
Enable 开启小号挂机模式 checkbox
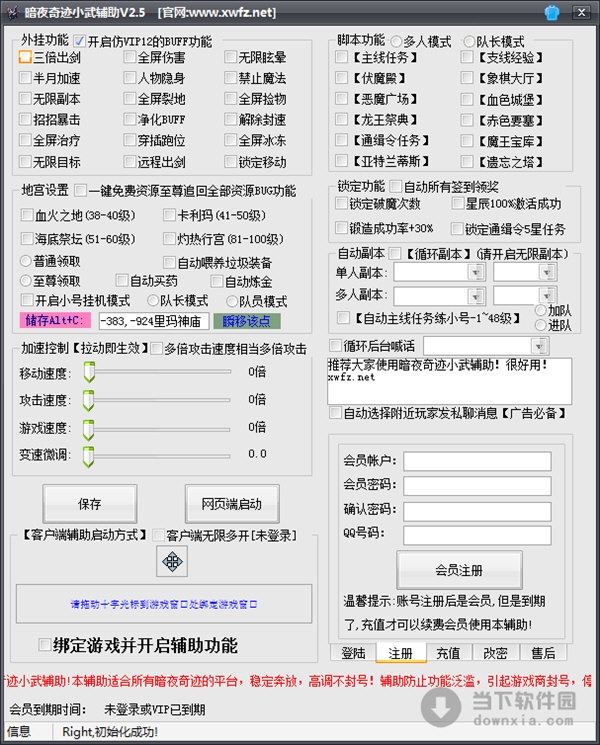(27, 300)
